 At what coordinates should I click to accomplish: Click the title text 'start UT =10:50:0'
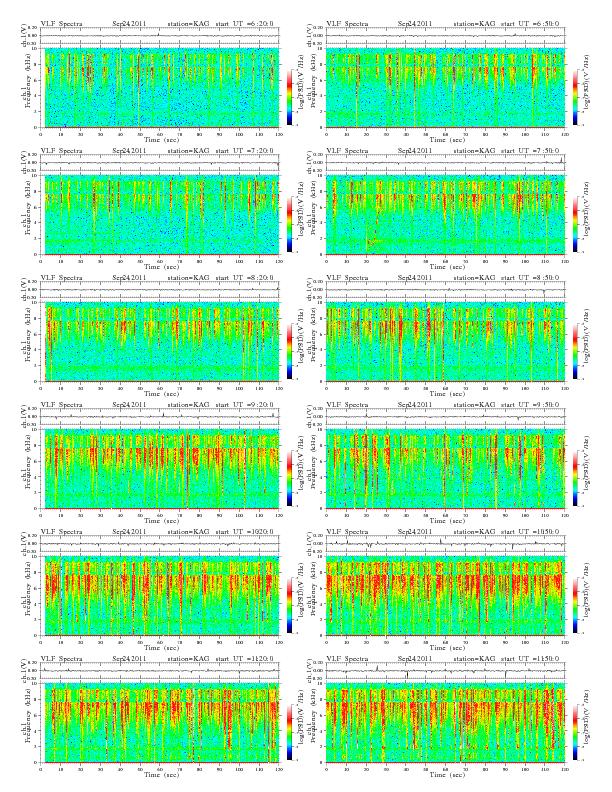[530, 531]
